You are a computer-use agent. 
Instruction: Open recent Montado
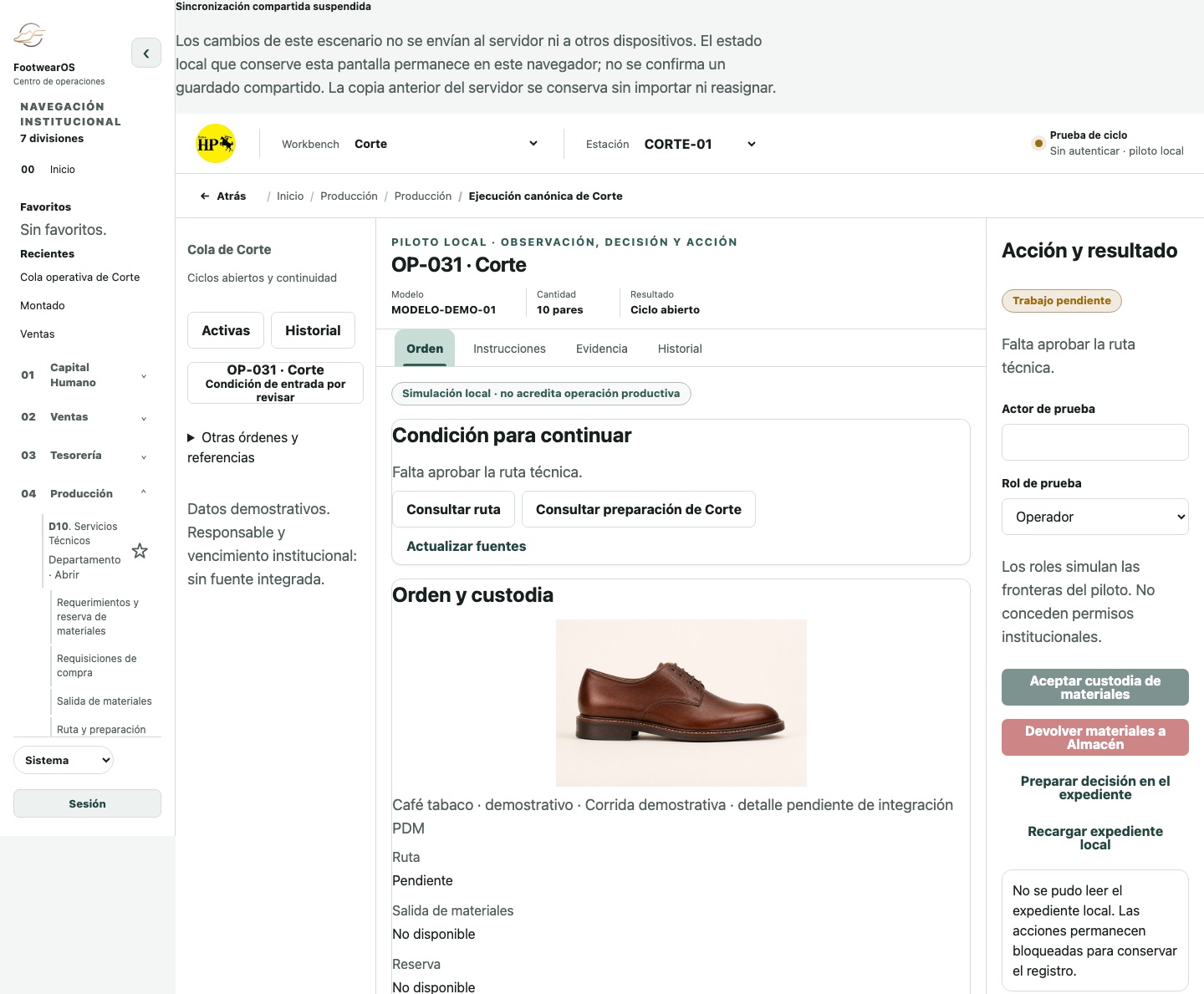click(43, 305)
